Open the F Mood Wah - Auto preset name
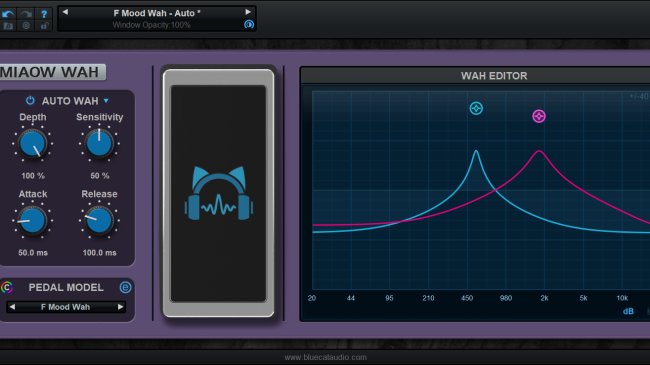 tap(157, 13)
